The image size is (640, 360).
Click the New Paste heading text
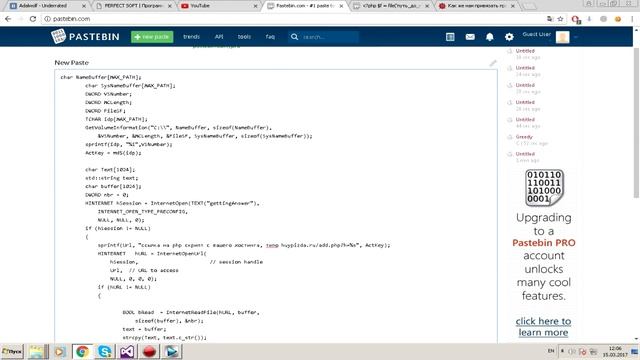pyautogui.click(x=71, y=62)
